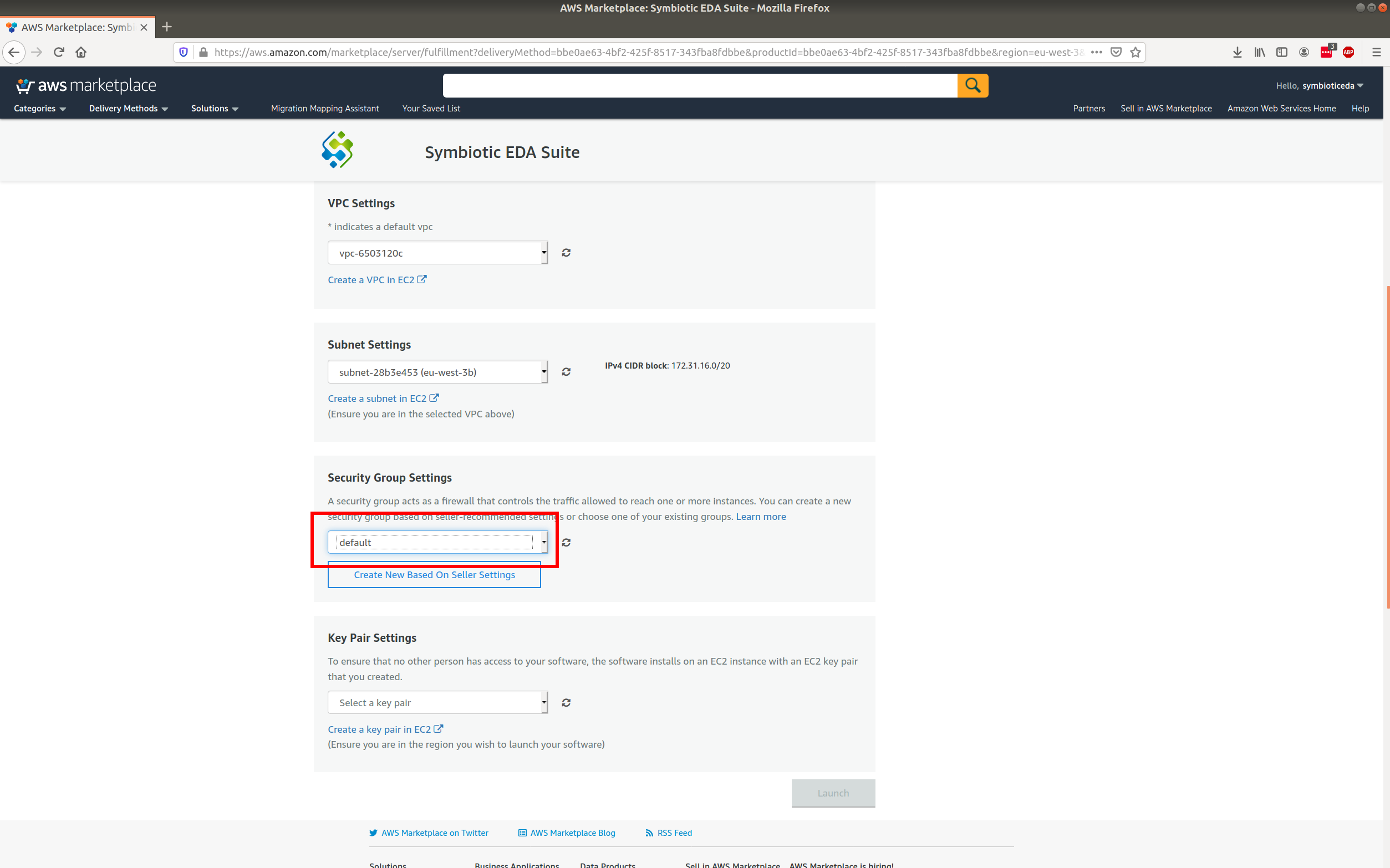Toggle the Firefox sidebar view
This screenshot has width=1390, height=868.
point(1281,52)
